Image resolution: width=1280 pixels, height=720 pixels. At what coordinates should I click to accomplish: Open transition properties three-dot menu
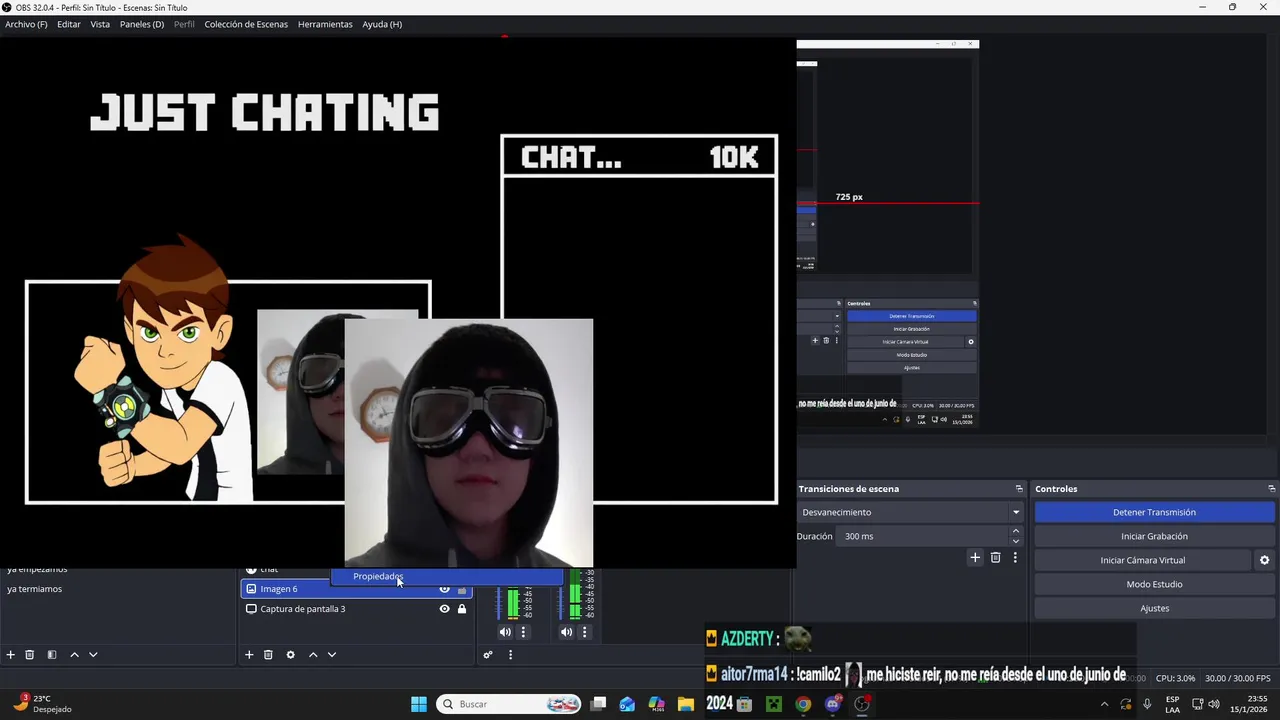(1015, 558)
